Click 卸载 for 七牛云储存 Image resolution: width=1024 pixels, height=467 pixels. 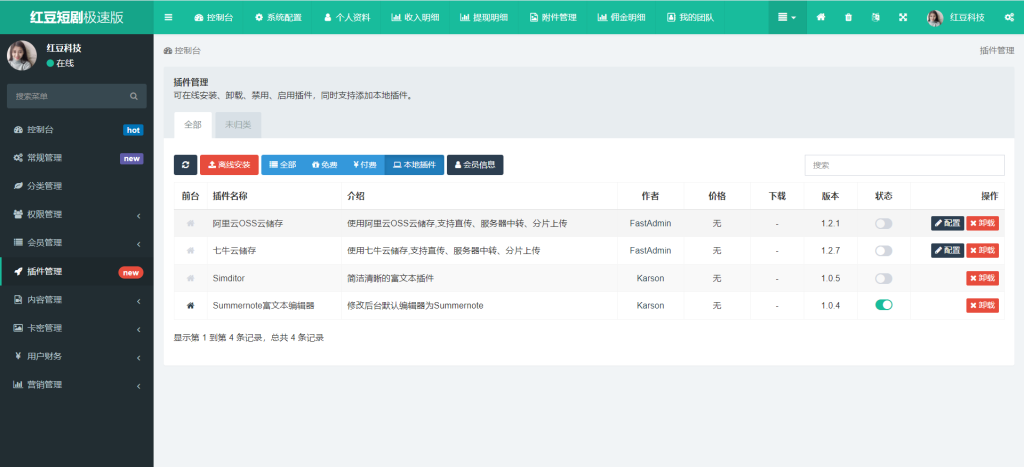[982, 251]
